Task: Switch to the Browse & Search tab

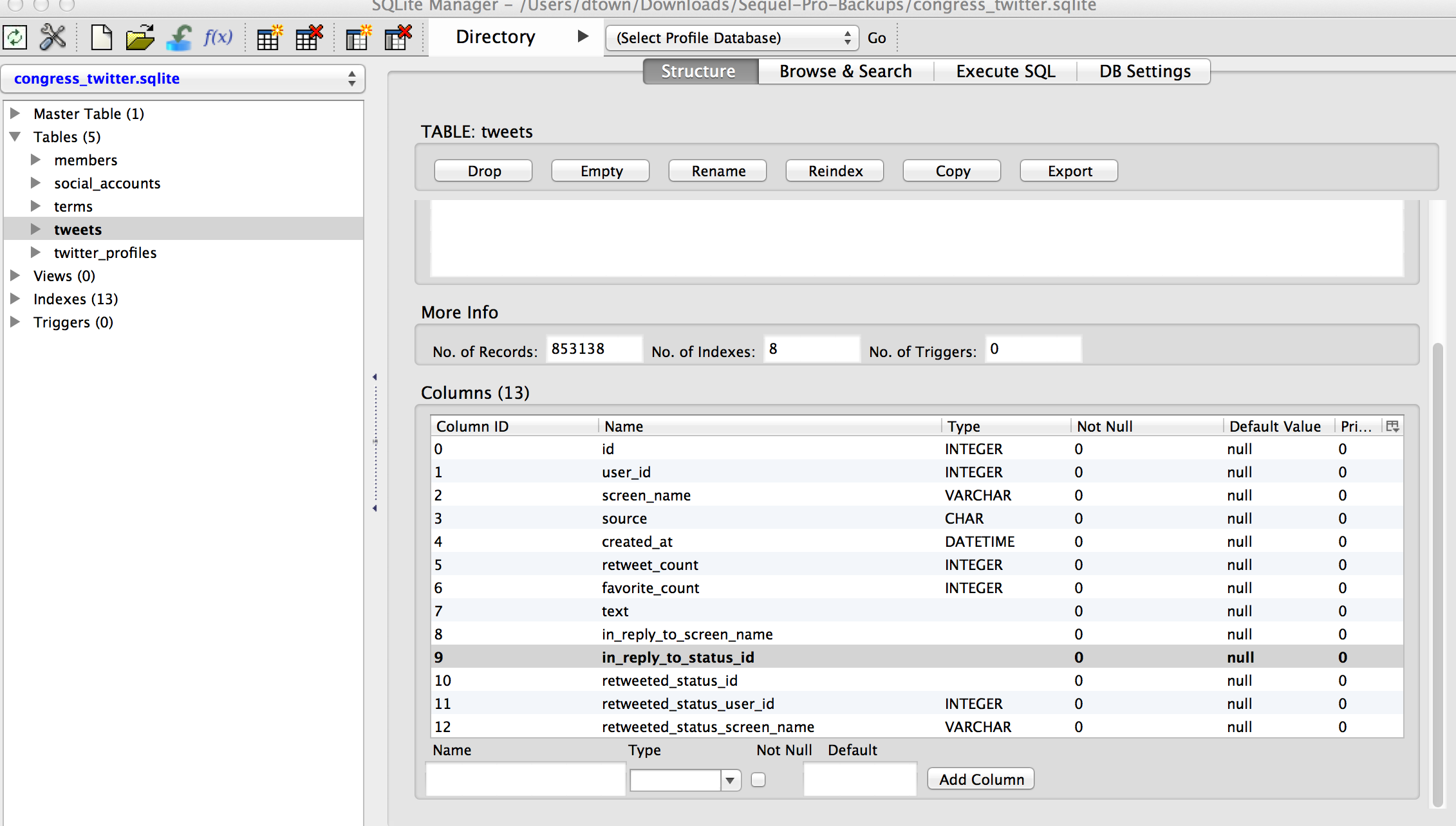Action: tap(845, 71)
